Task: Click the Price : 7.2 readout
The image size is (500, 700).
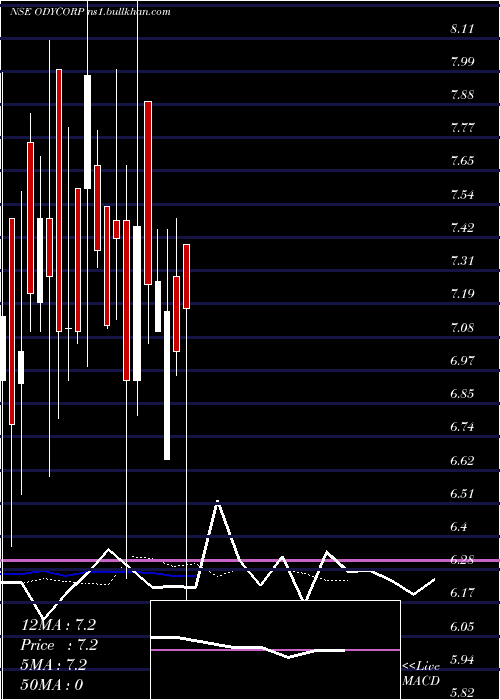Action: coord(59,645)
